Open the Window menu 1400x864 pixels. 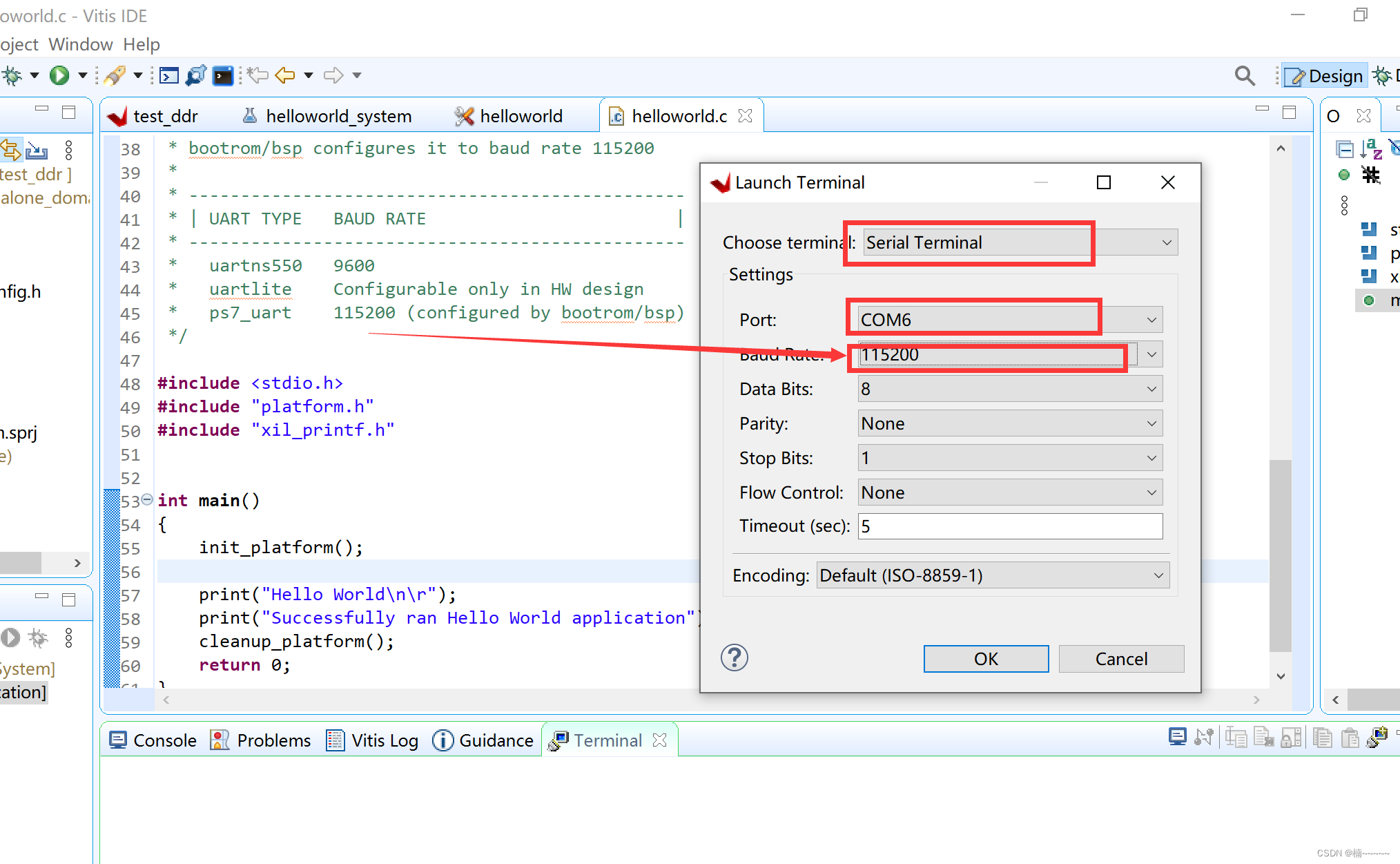coord(80,44)
